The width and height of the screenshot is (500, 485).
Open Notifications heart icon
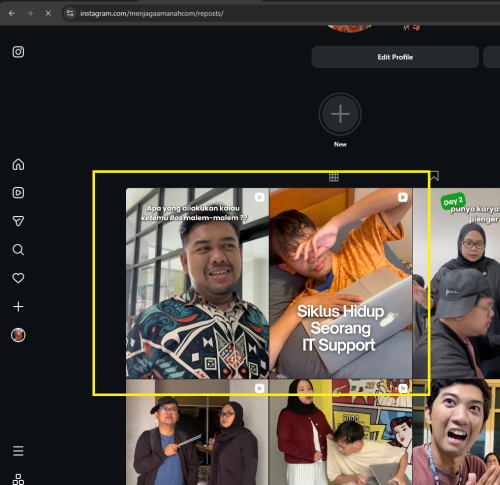click(x=18, y=278)
